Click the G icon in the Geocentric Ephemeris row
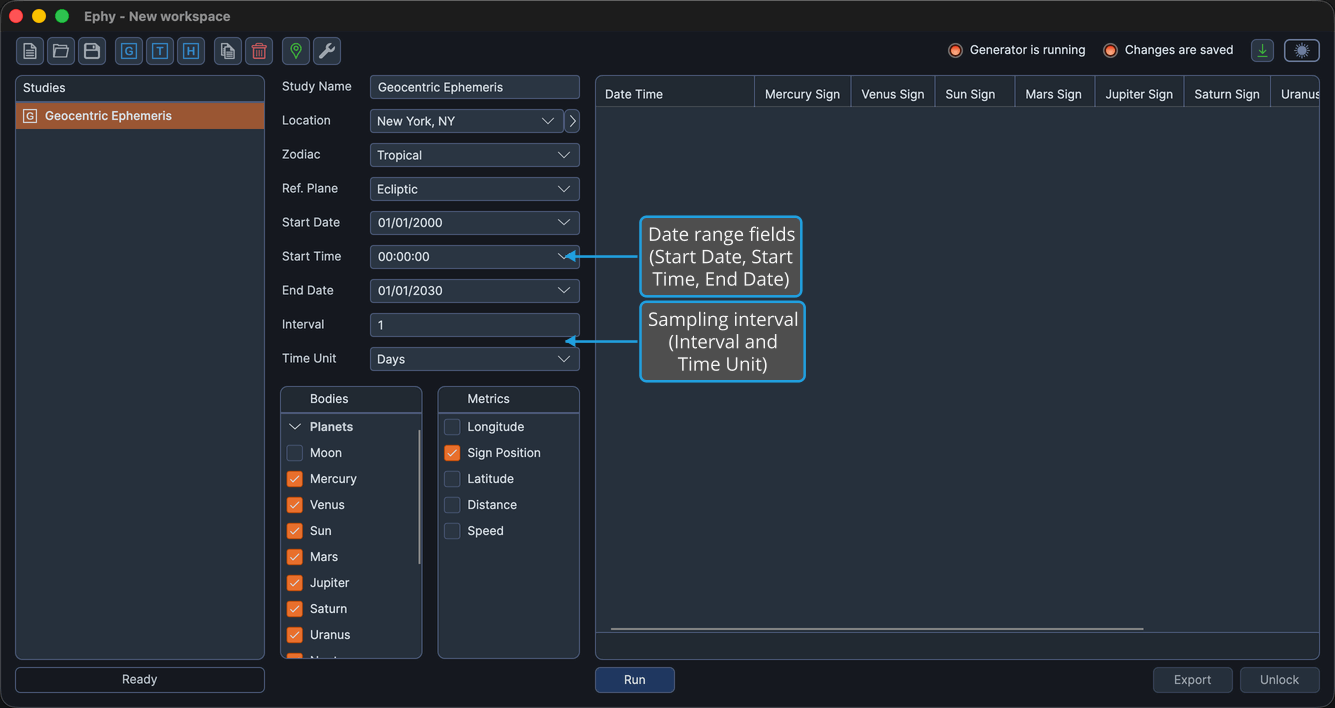The image size is (1335, 708). [x=30, y=116]
